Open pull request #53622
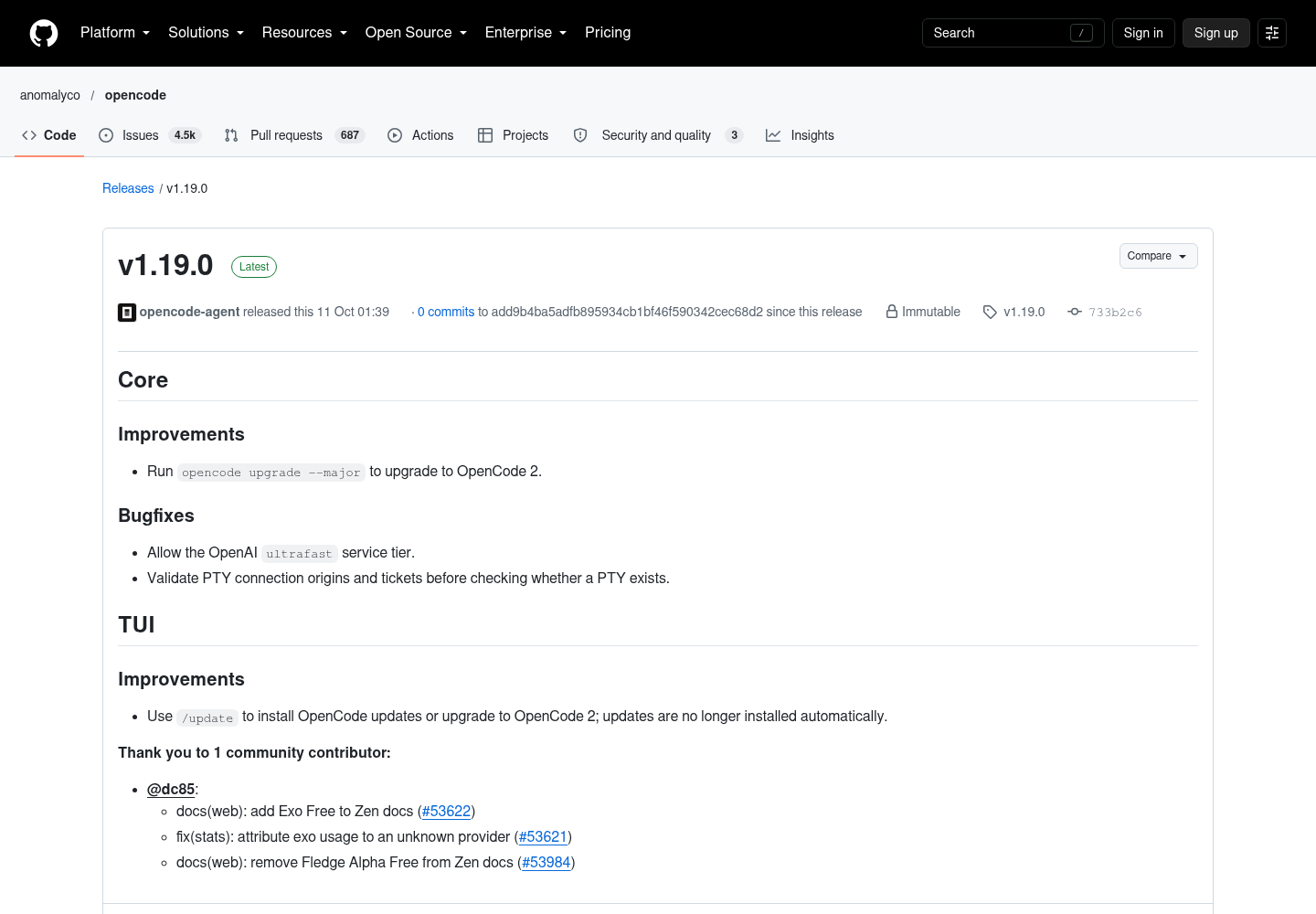 point(446,812)
